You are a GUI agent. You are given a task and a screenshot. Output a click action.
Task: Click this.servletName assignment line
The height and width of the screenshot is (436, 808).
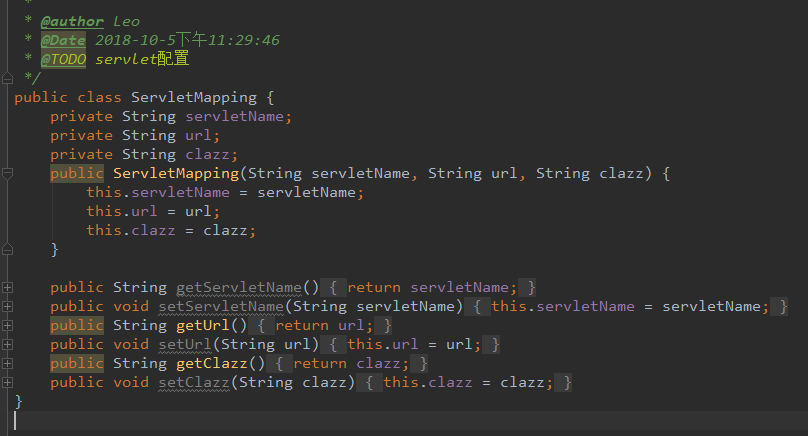pyautogui.click(x=225, y=193)
